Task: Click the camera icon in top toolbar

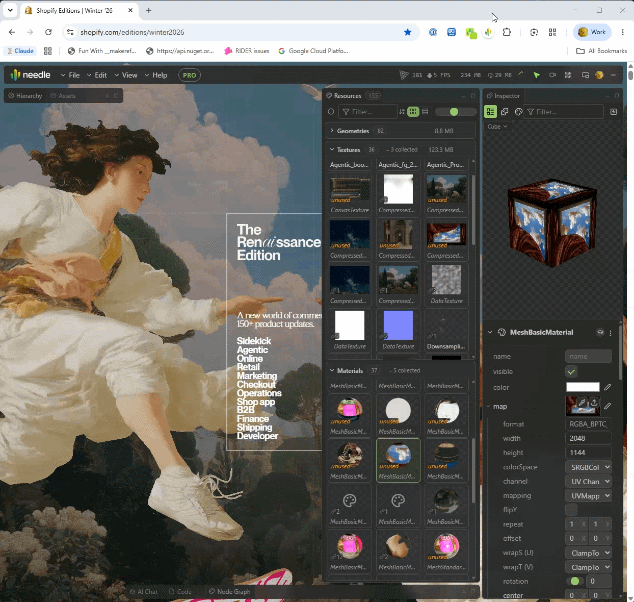Action: pyautogui.click(x=552, y=75)
